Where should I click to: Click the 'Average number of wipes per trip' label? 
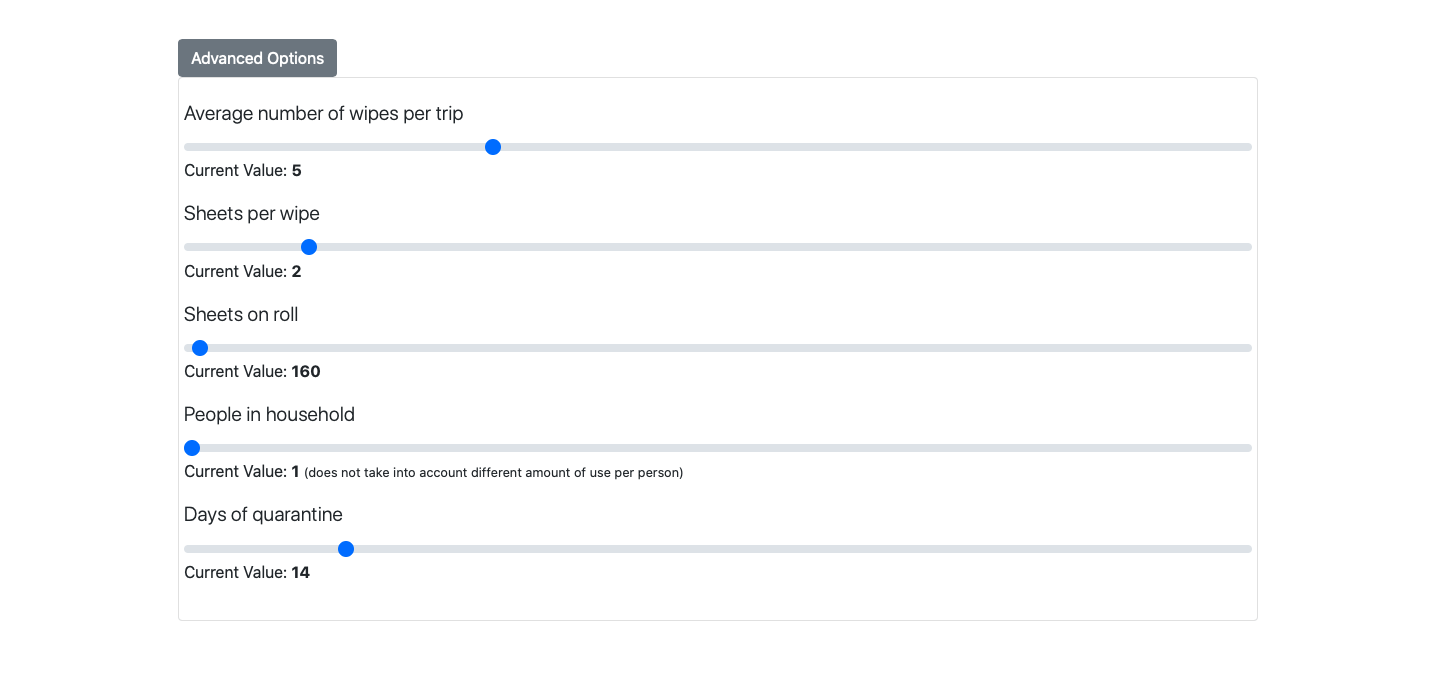pyautogui.click(x=323, y=114)
